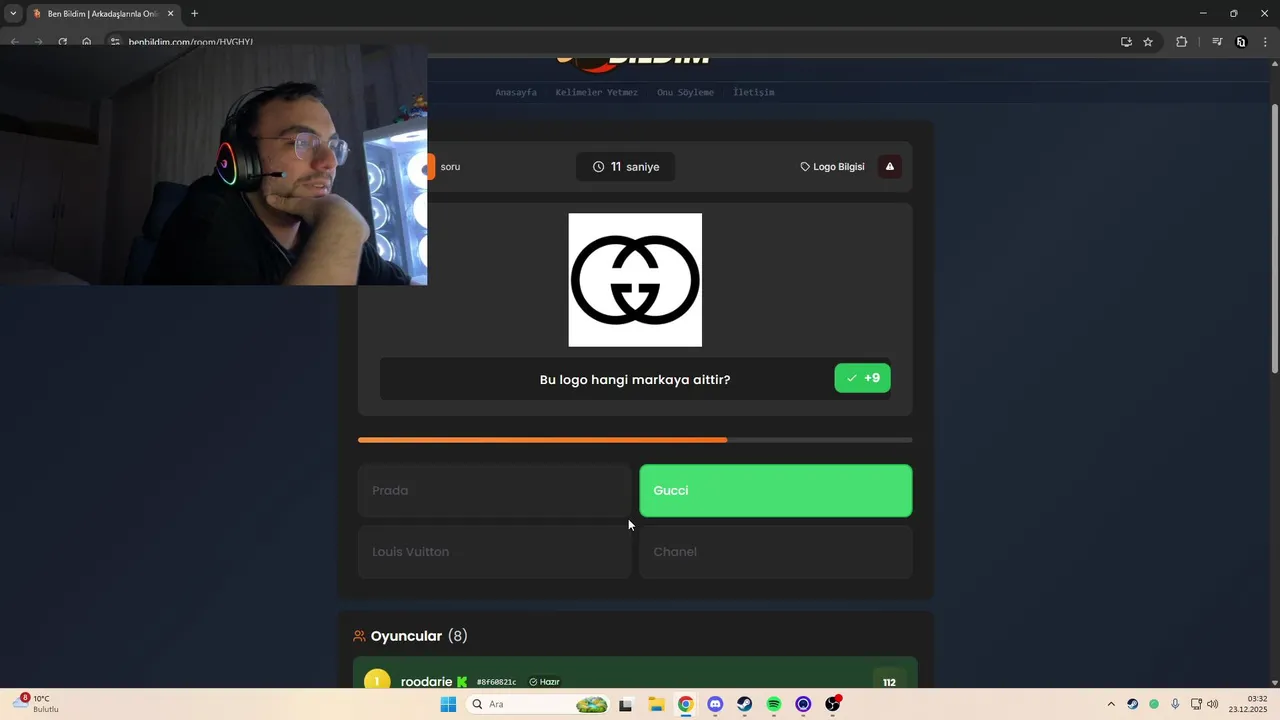The width and height of the screenshot is (1280, 720).
Task: Open Task View on the taskbar
Action: 626,704
